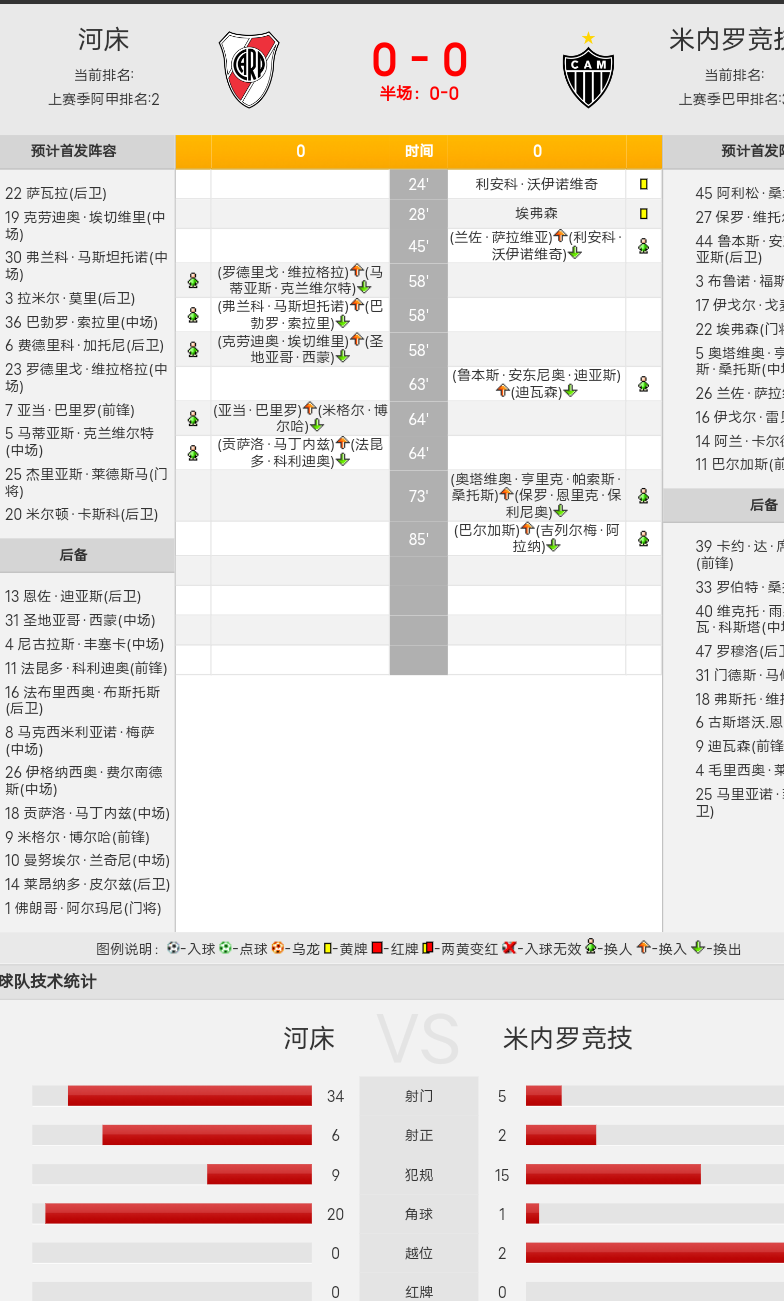
Task: Click Atlético Mineiro 犯规 bar showing 15
Action: 613,1174
